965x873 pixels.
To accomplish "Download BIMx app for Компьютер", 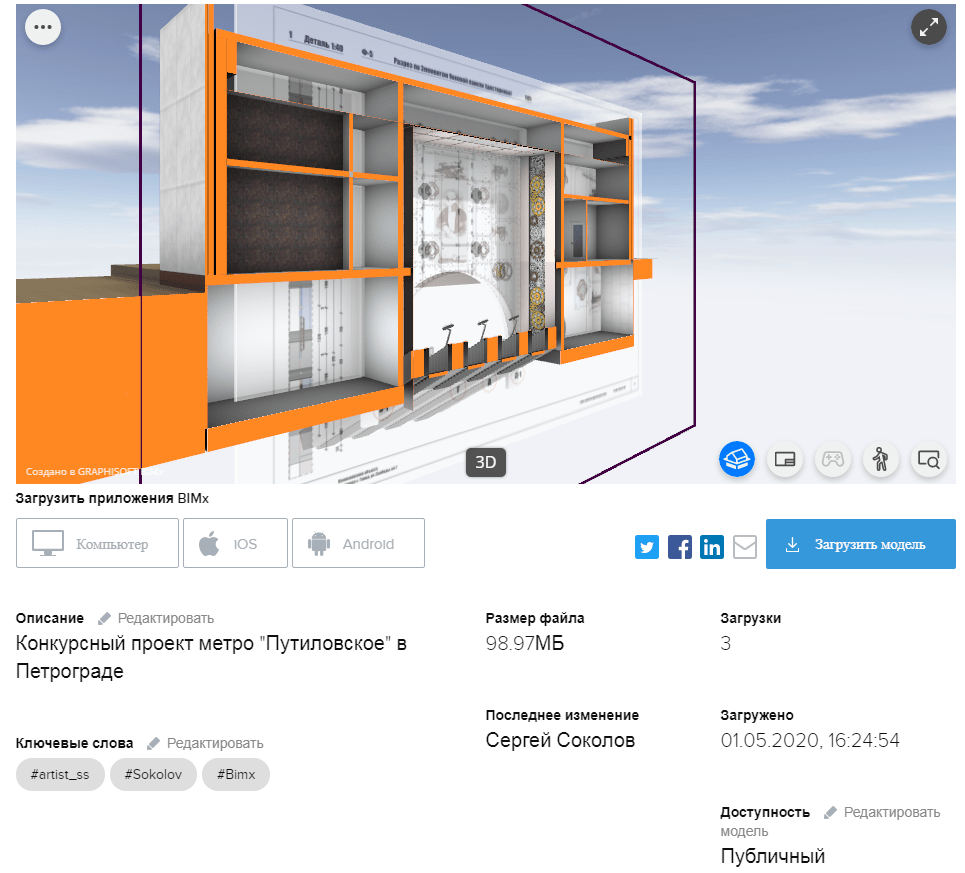I will [x=97, y=544].
